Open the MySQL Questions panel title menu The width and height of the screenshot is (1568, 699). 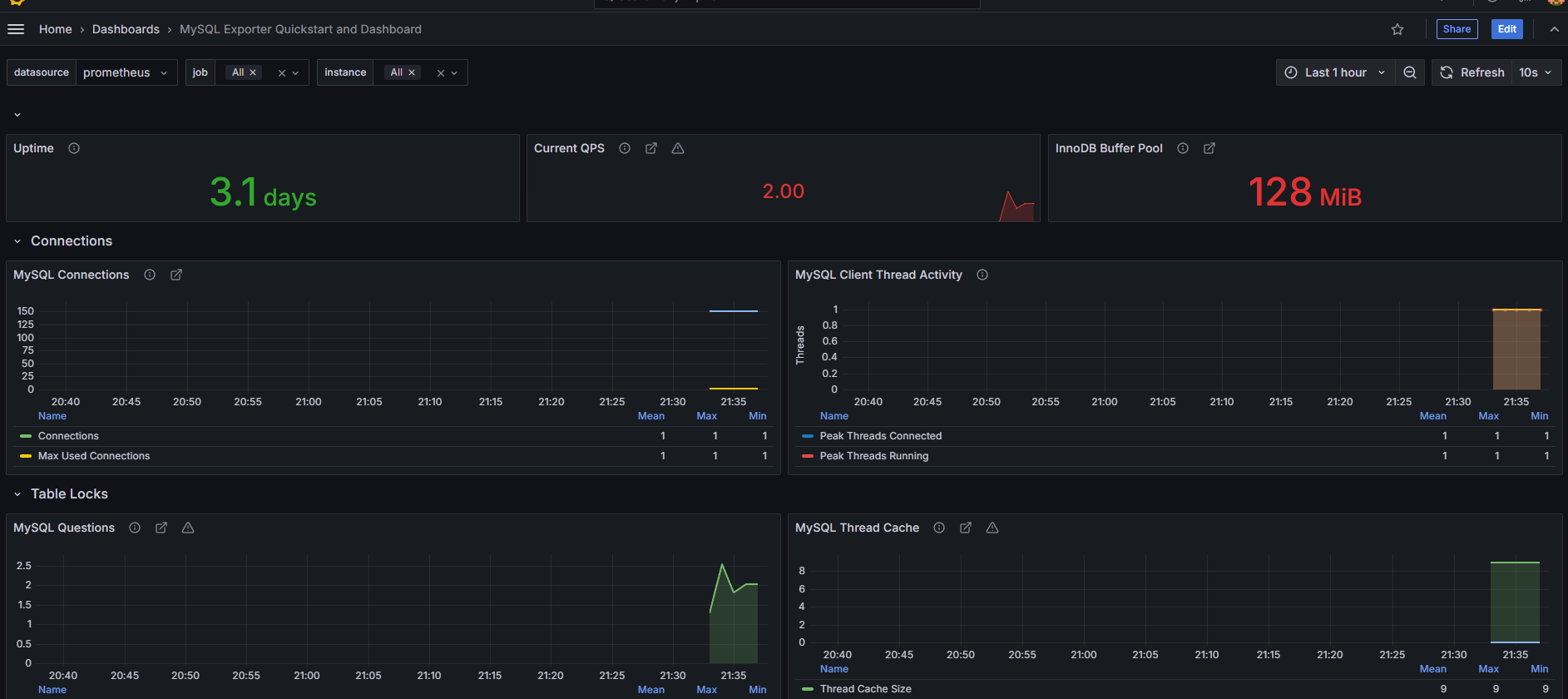click(64, 528)
